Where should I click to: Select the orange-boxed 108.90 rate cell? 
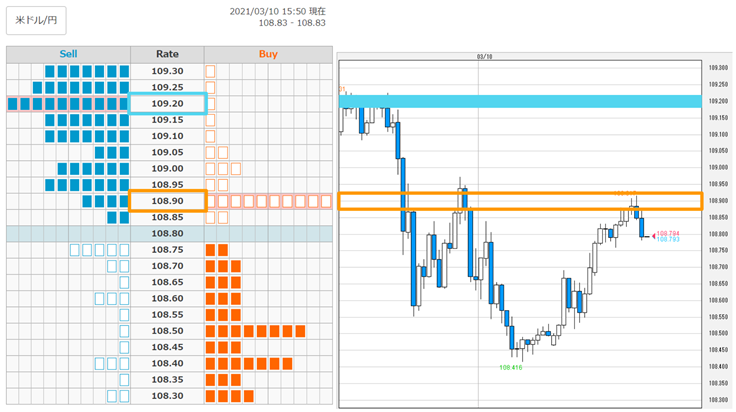click(x=167, y=201)
